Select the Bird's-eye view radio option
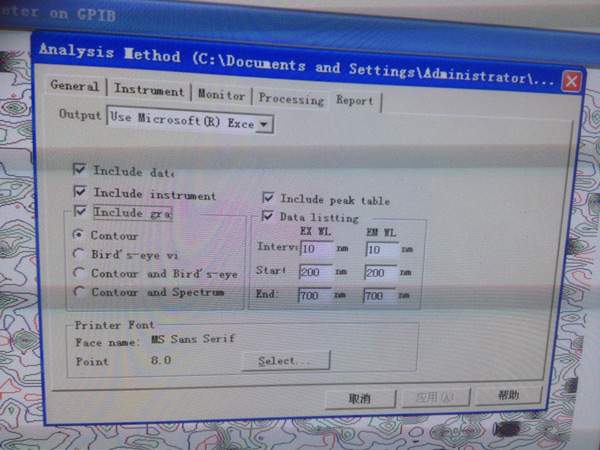The height and width of the screenshot is (450, 600). pyautogui.click(x=79, y=253)
